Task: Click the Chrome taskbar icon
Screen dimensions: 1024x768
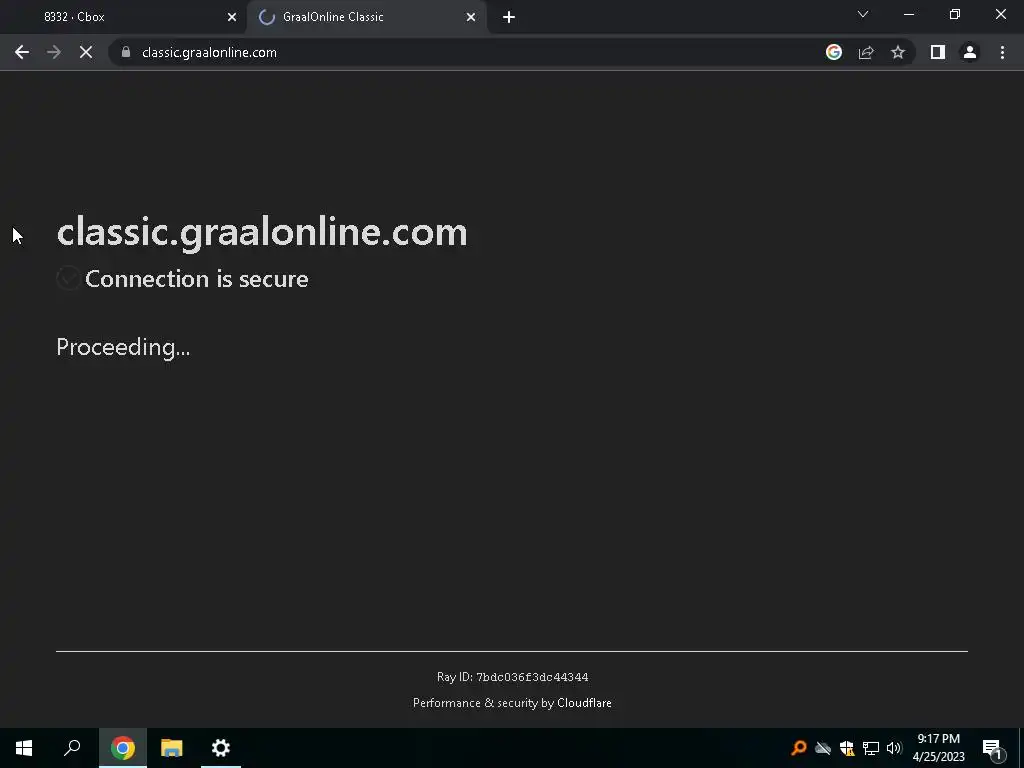Action: click(123, 748)
